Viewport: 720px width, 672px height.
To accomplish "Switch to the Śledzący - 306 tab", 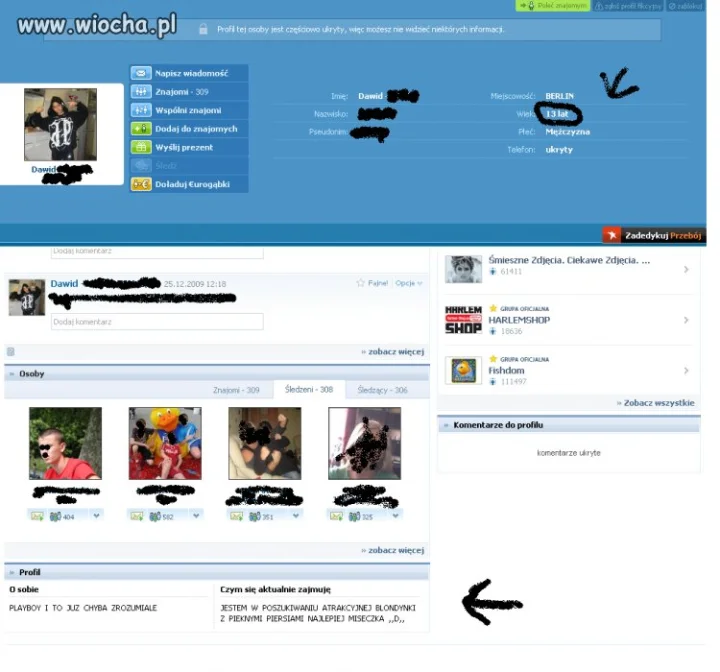I will pyautogui.click(x=382, y=390).
